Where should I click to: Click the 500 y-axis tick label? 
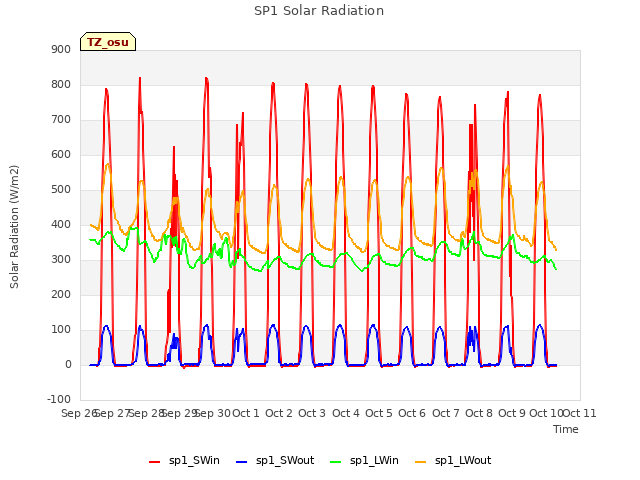pyautogui.click(x=61, y=189)
